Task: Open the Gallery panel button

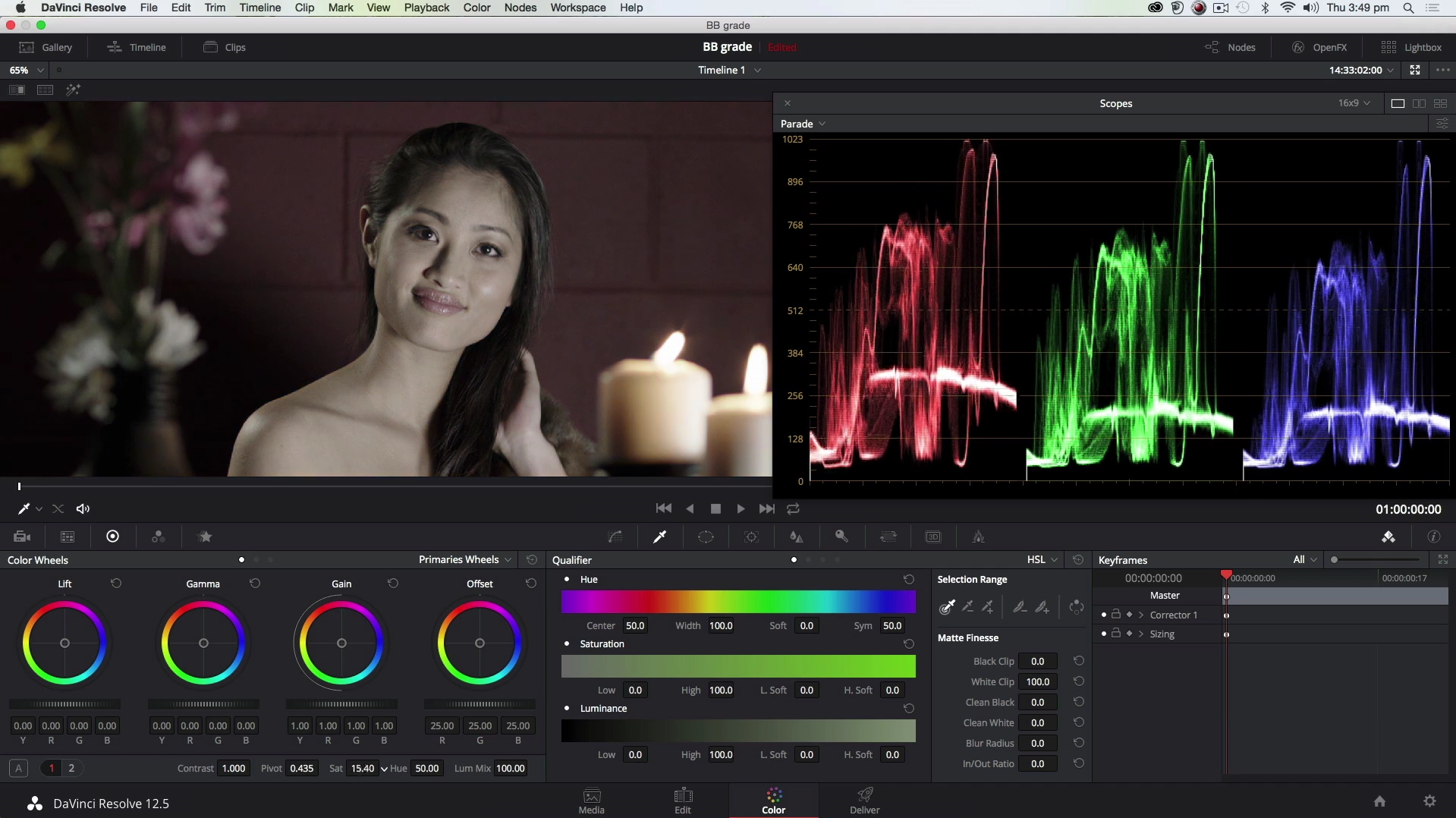Action: pos(46,47)
